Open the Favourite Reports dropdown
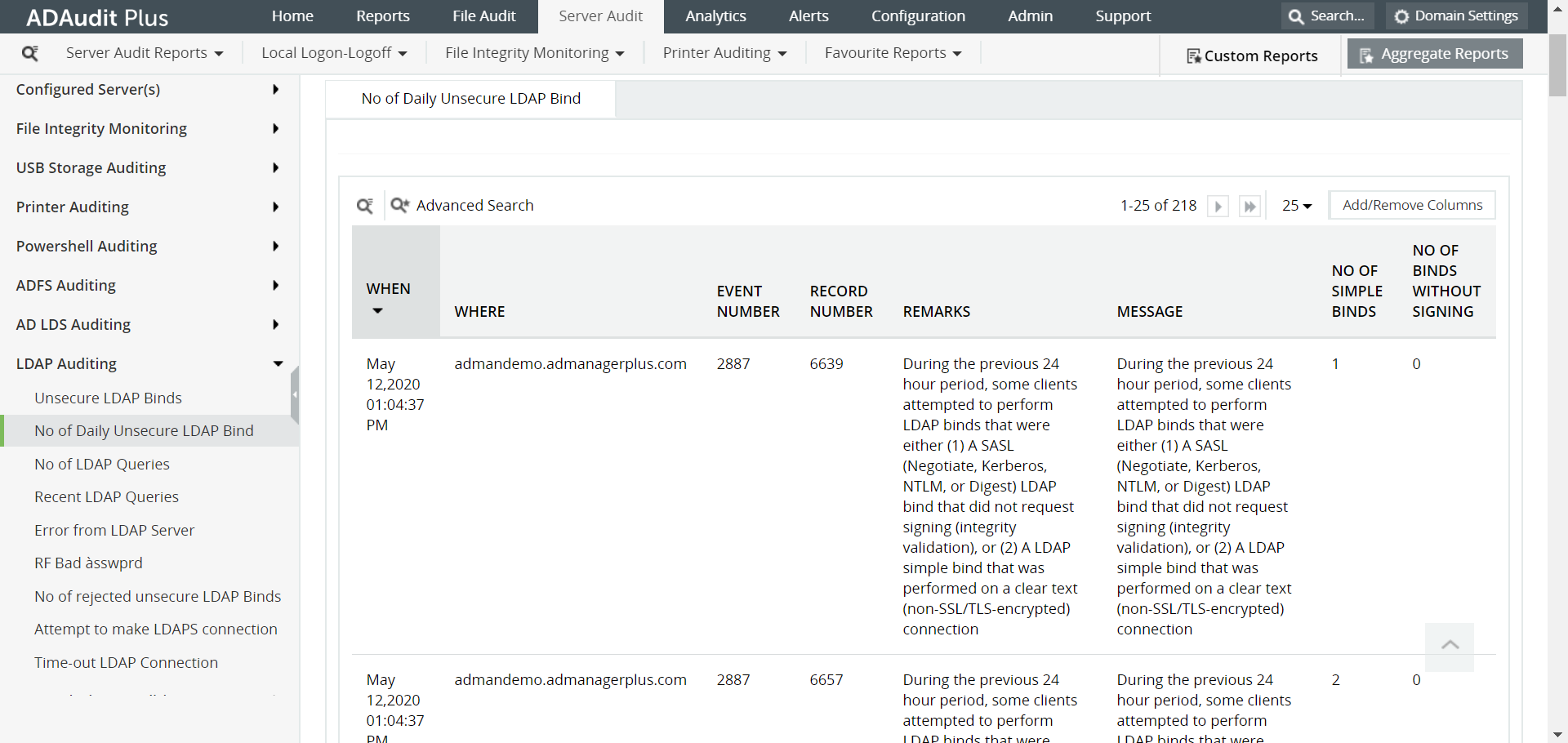 [x=893, y=53]
